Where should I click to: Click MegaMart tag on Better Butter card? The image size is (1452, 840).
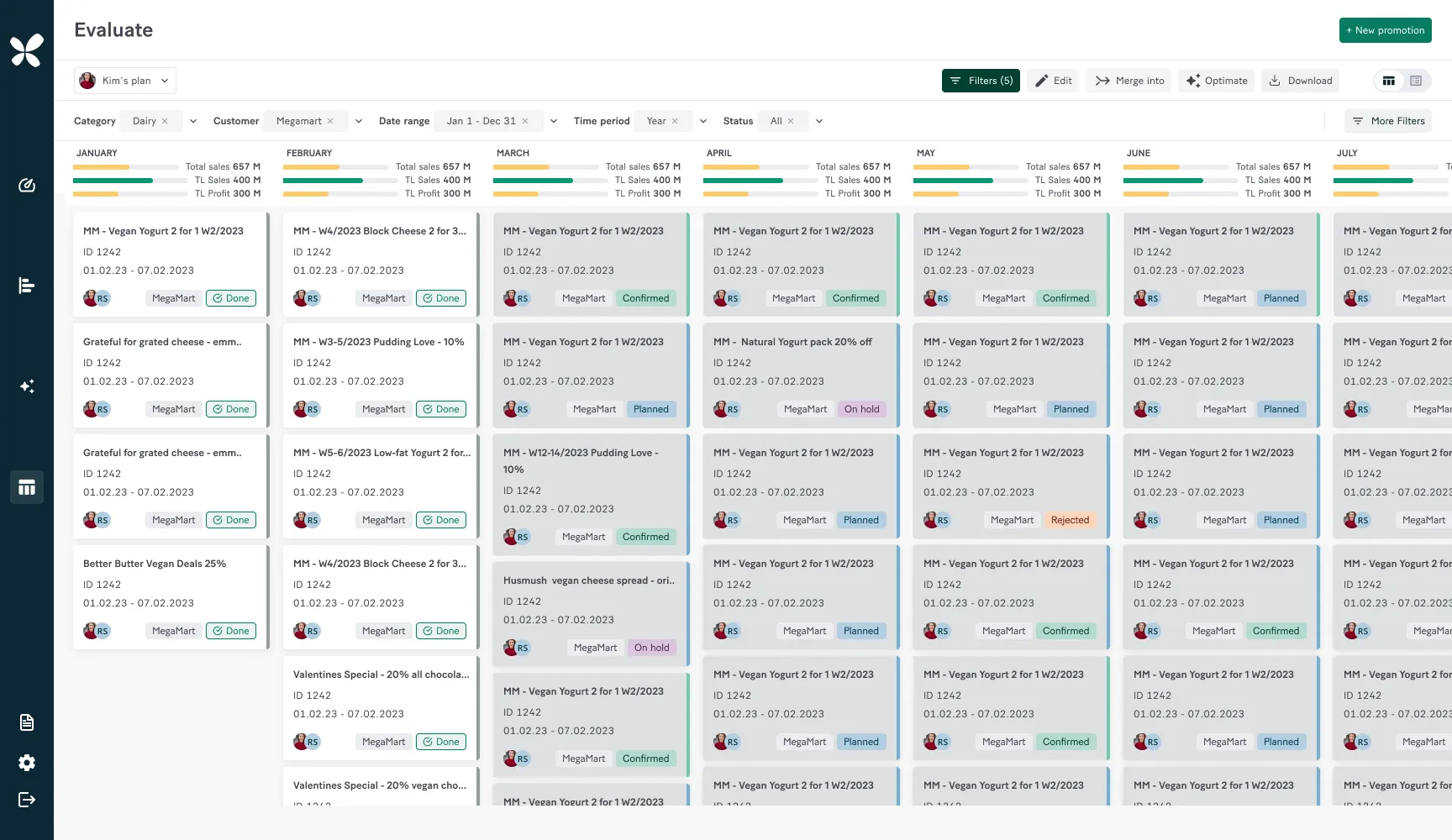point(173,631)
